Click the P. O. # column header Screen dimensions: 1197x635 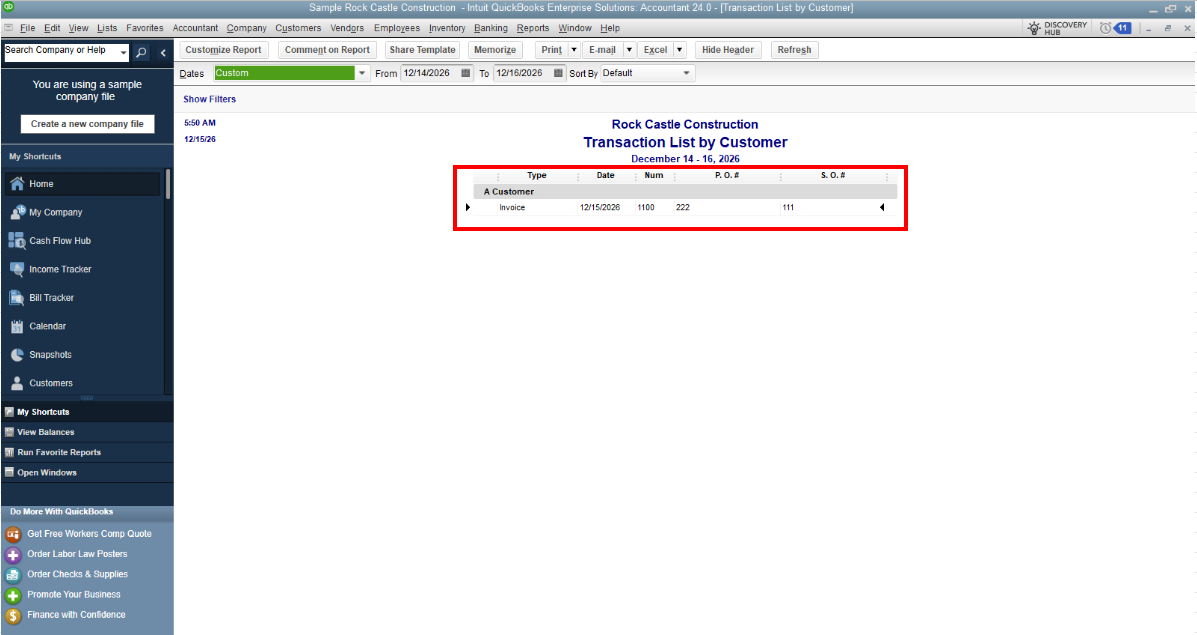727,176
